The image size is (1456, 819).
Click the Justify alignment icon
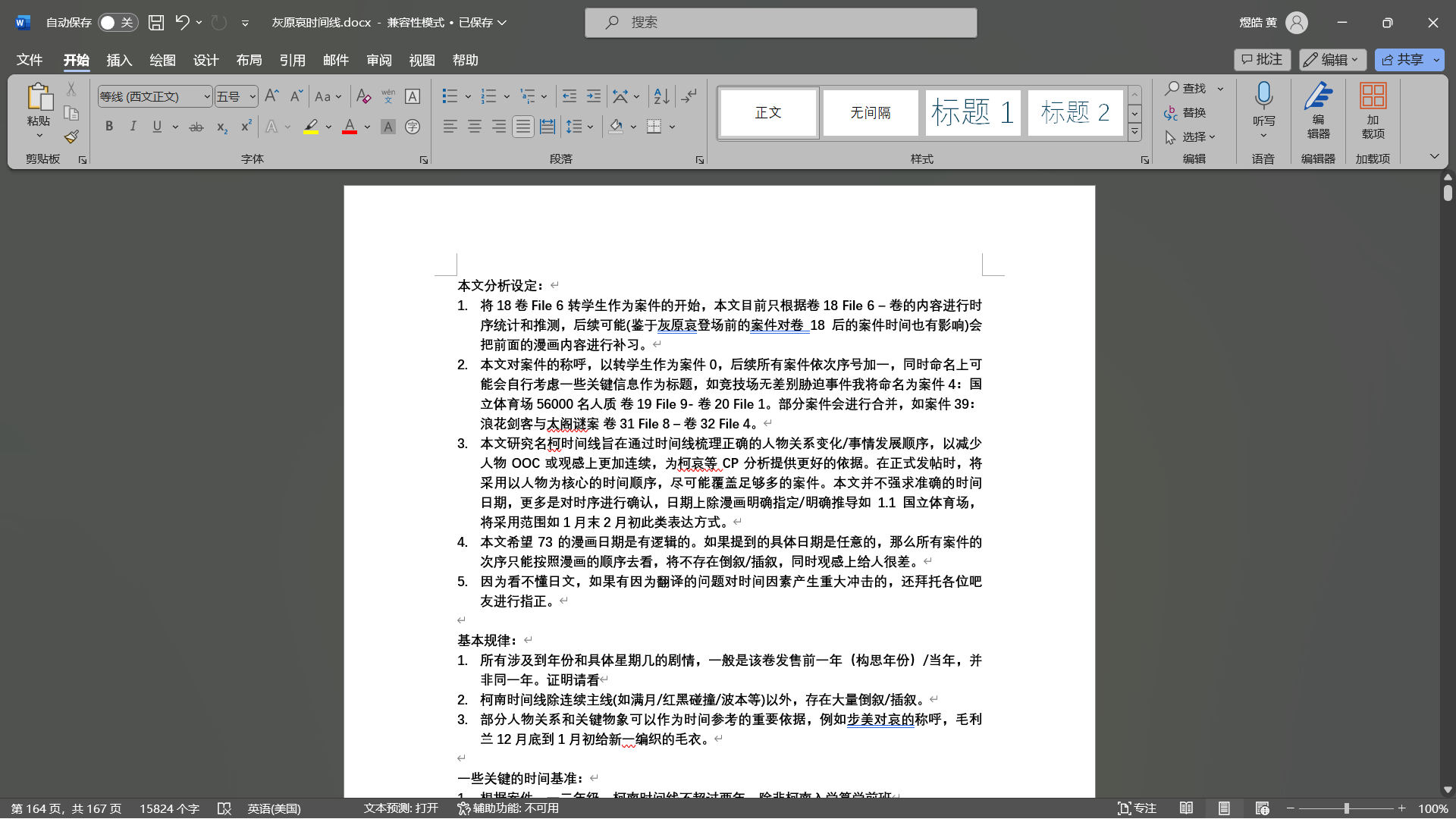point(522,127)
